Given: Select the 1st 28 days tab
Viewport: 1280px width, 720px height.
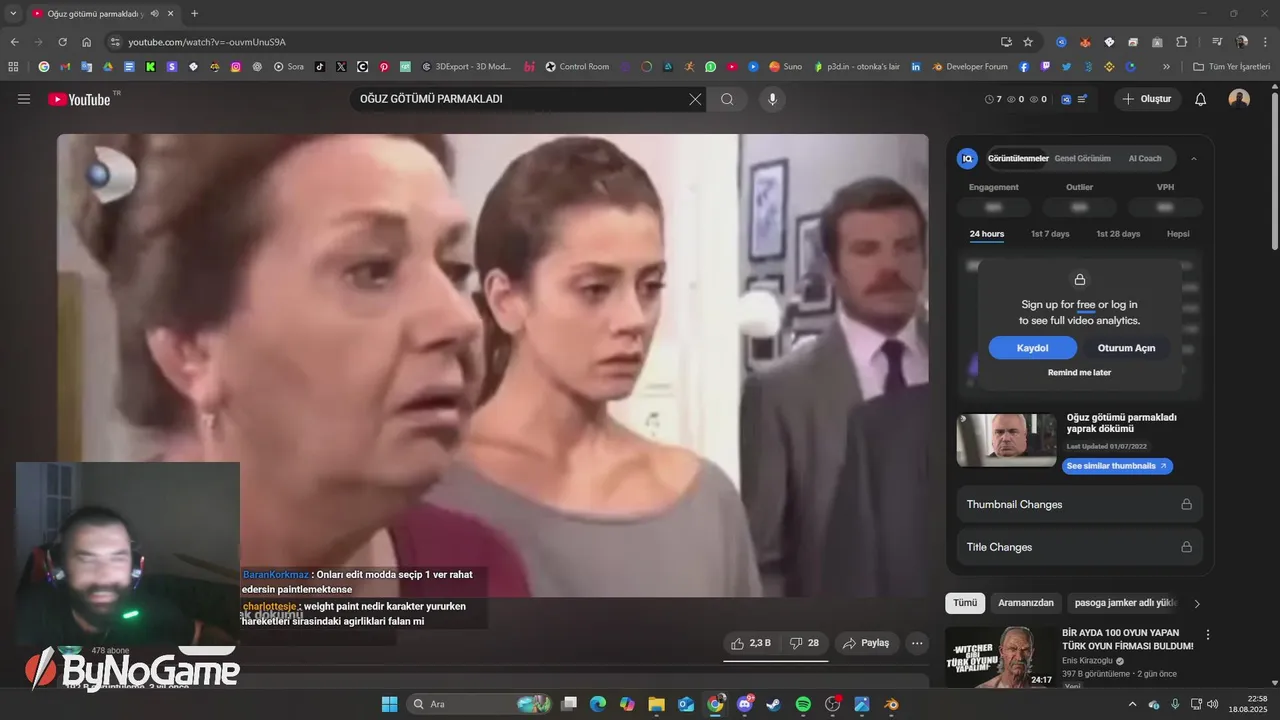Looking at the screenshot, I should point(1118,234).
